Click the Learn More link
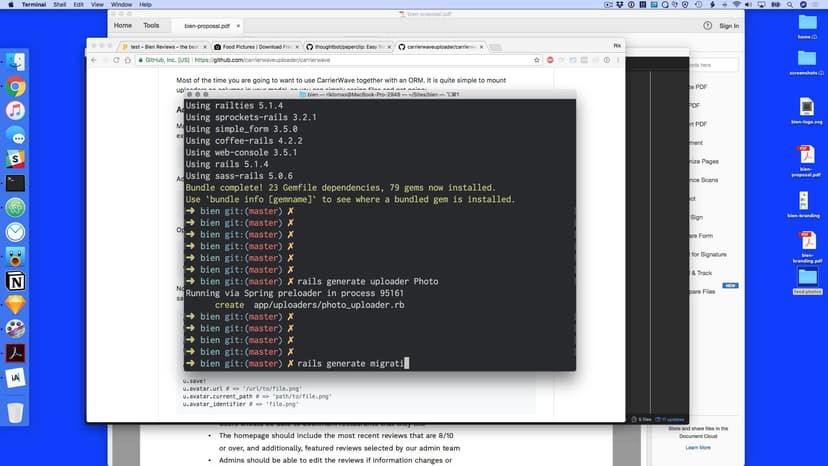This screenshot has height=466, width=828. point(698,447)
